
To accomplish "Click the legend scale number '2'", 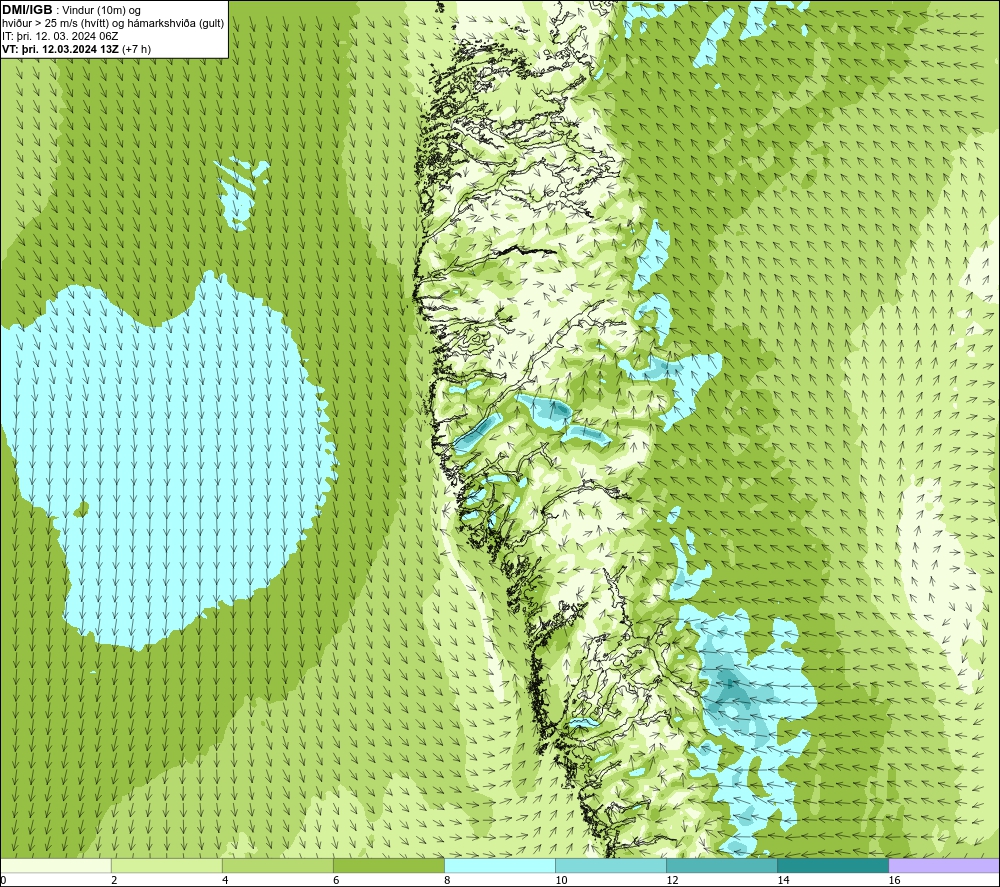I will (114, 881).
